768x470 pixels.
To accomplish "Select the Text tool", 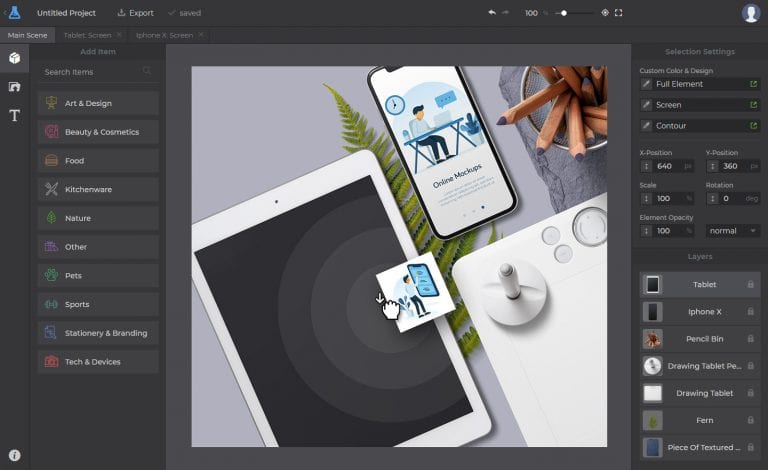I will pos(15,116).
